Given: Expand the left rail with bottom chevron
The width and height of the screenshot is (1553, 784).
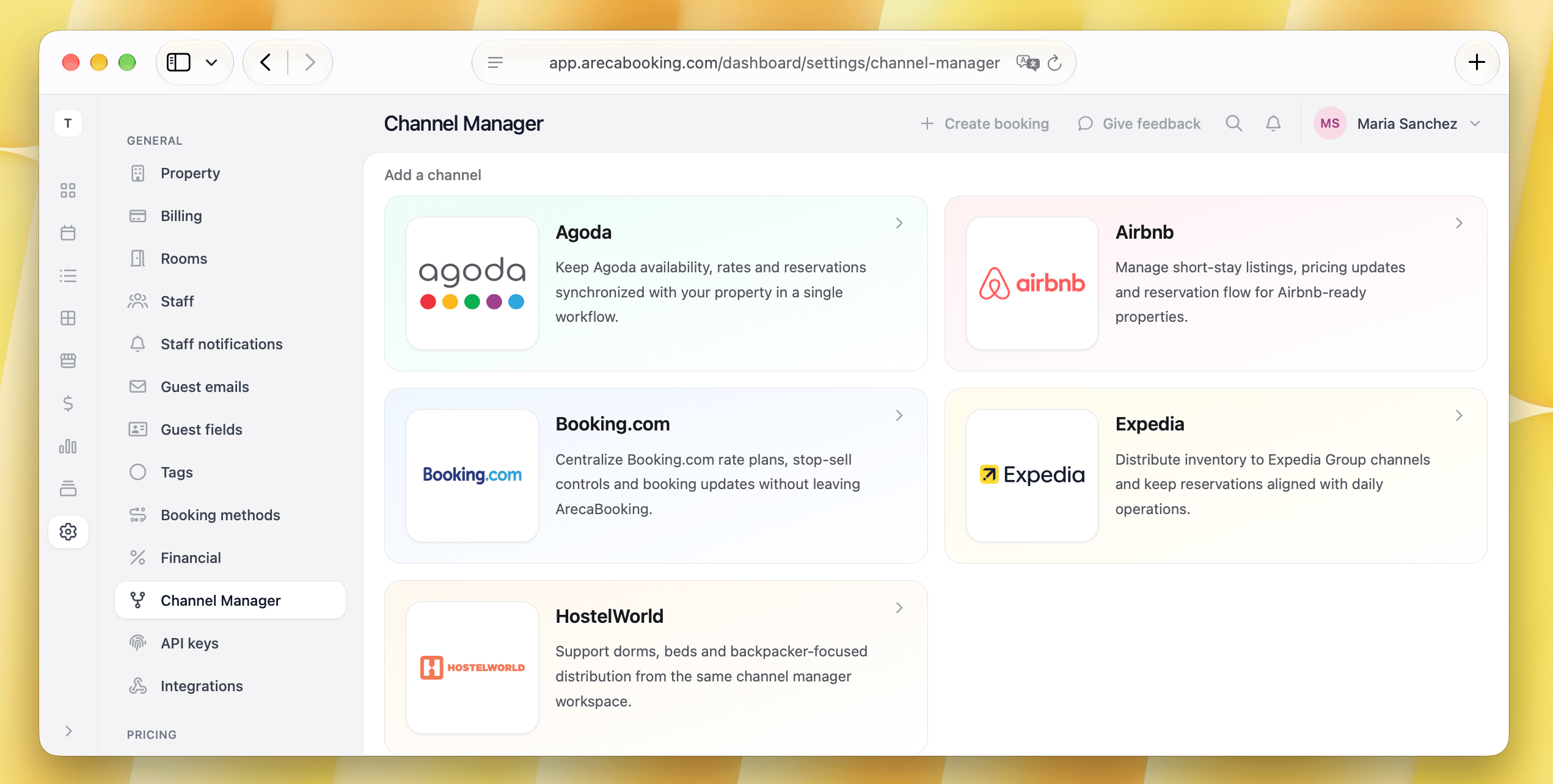Looking at the screenshot, I should (68, 731).
